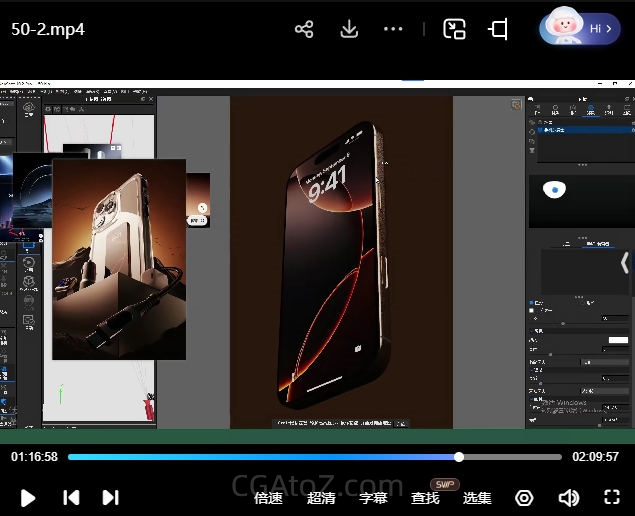Click the crop/screenshot frame icon
The height and width of the screenshot is (516, 635).
(x=498, y=29)
